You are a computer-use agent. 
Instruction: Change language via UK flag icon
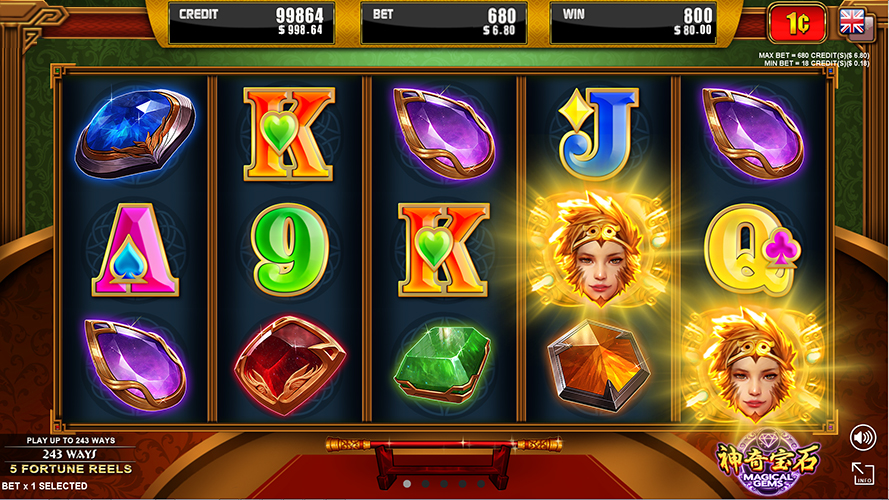point(852,23)
